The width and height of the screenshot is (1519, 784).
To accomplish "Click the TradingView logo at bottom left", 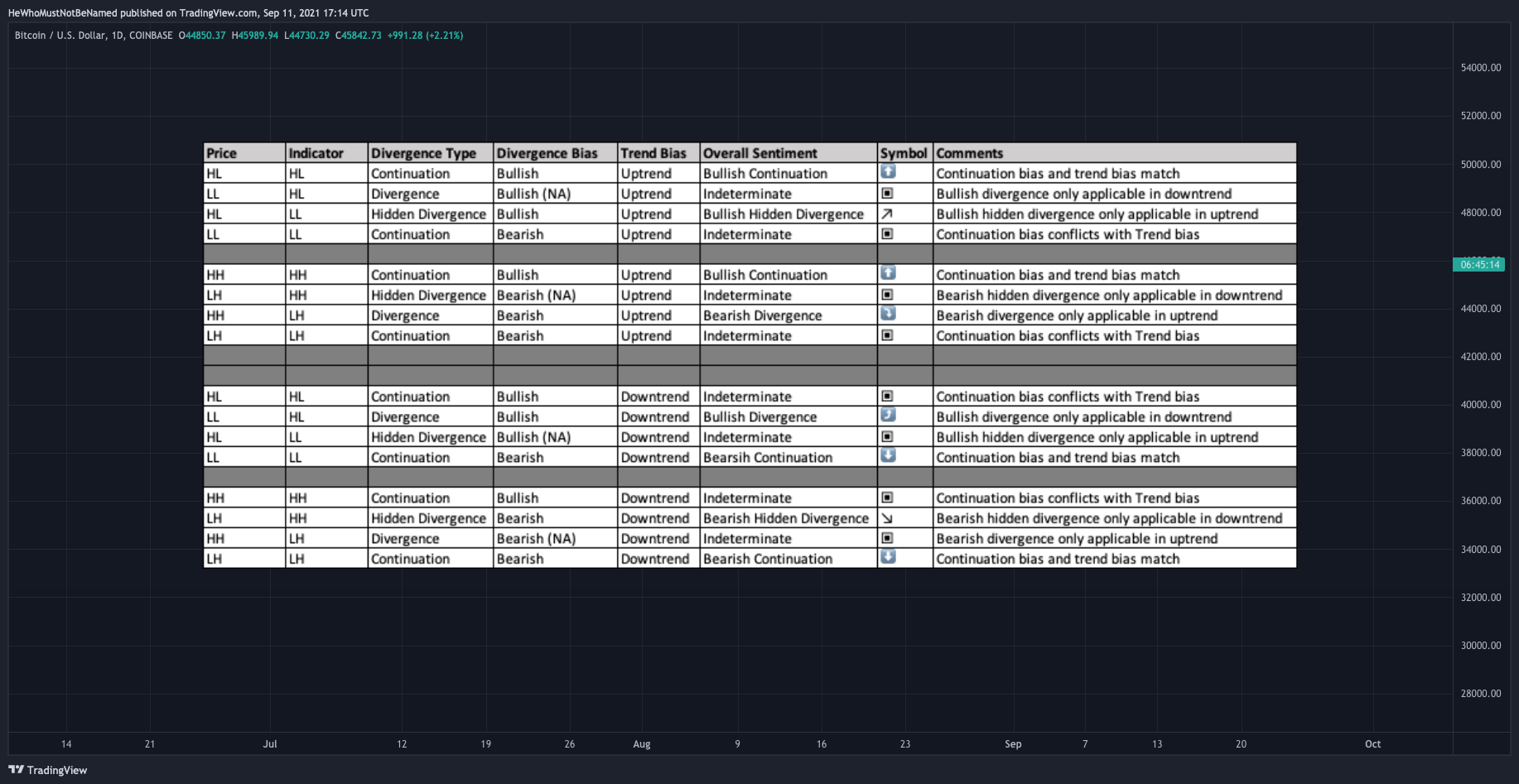I will point(47,770).
